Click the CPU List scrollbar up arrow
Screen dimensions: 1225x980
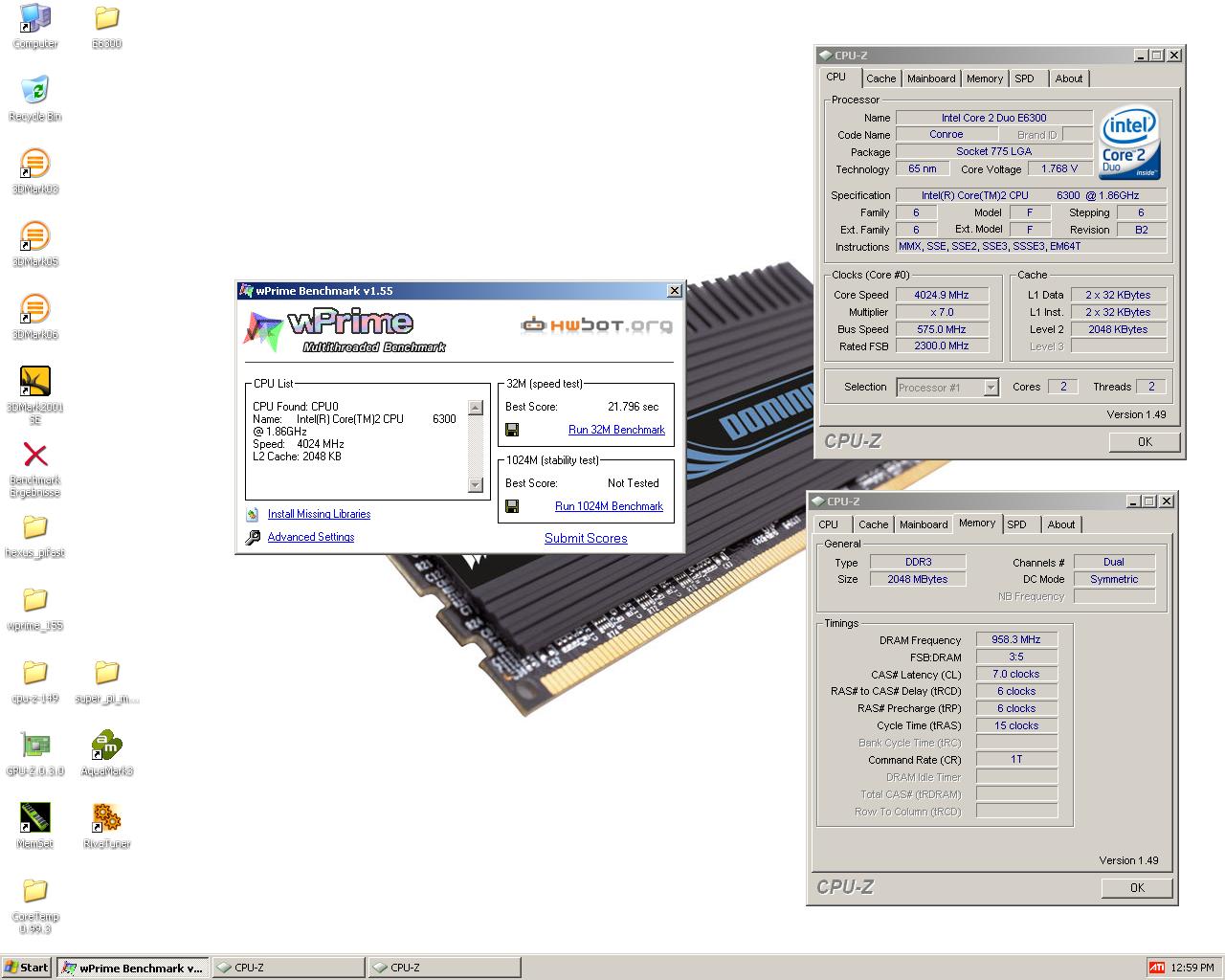(476, 409)
